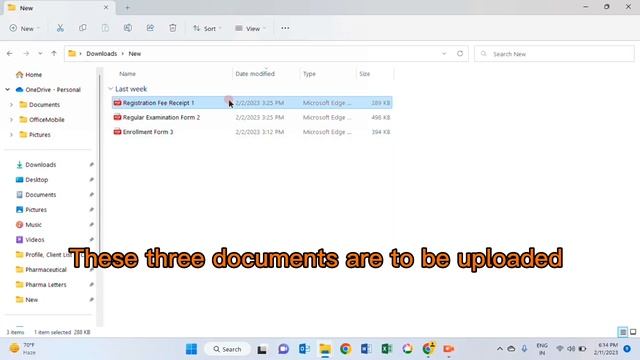Viewport: 640px width, 360px height.
Task: Open the See more ellipsis menu
Action: pyautogui.click(x=285, y=28)
